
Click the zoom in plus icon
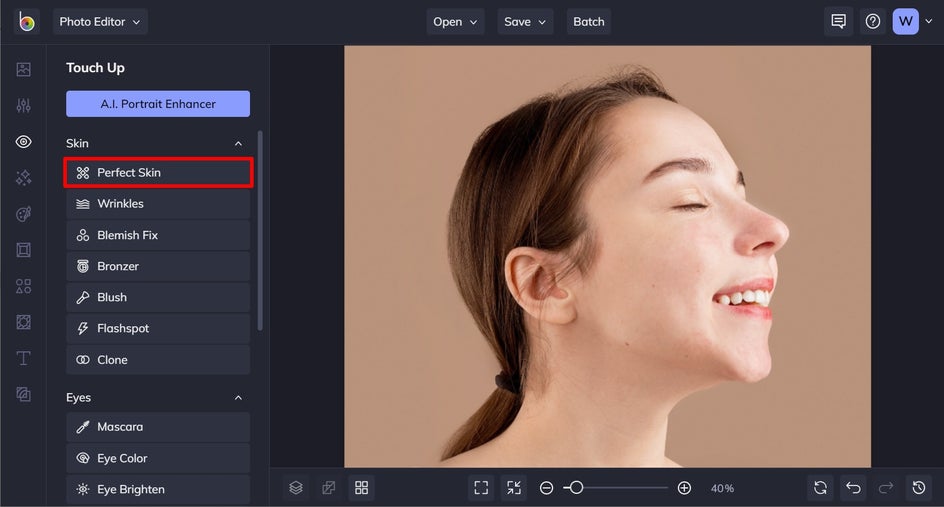[684, 488]
